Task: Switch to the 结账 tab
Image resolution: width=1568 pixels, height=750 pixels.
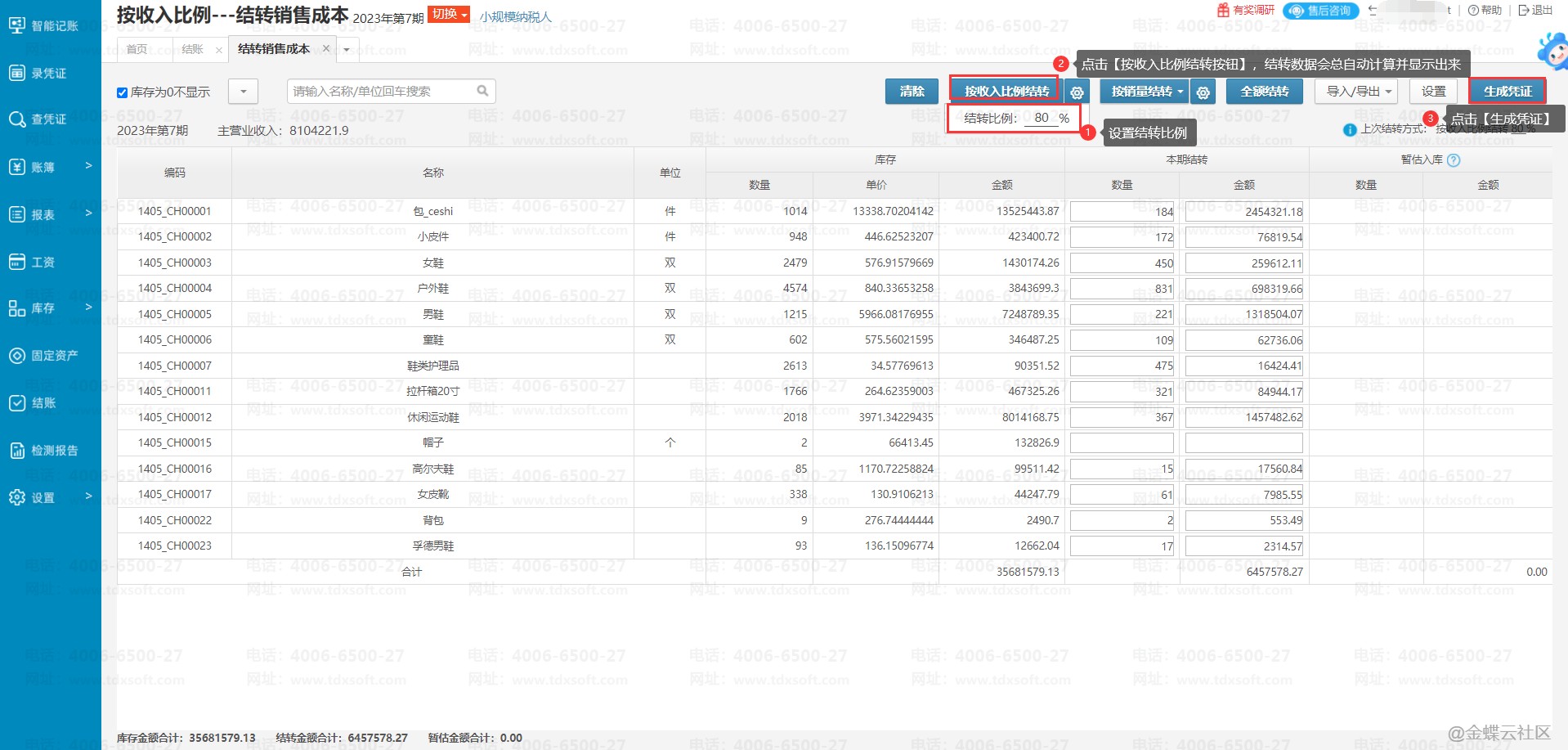Action: (192, 49)
